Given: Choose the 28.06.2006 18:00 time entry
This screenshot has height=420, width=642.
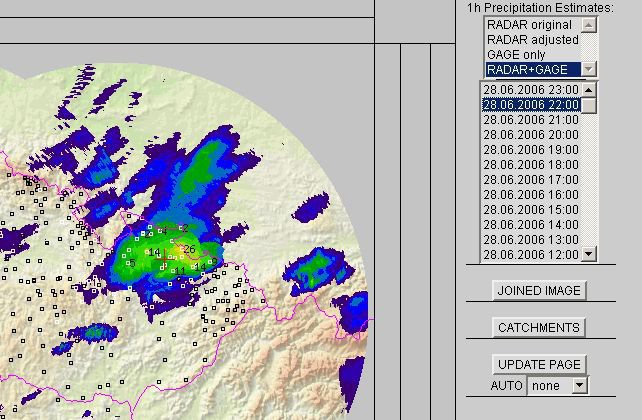Looking at the screenshot, I should click(x=530, y=165).
